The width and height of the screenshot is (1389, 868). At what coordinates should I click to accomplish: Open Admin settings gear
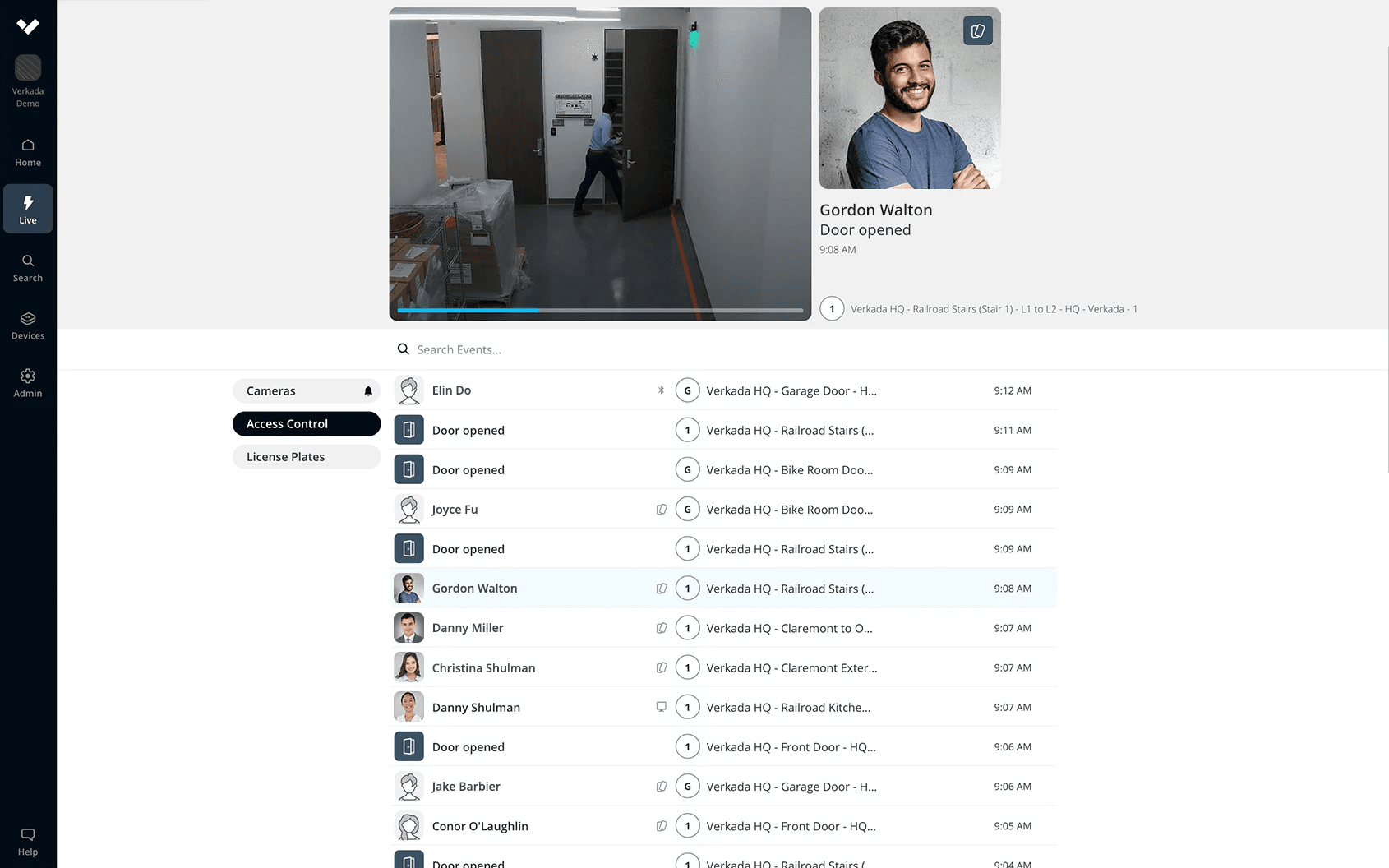point(28,383)
